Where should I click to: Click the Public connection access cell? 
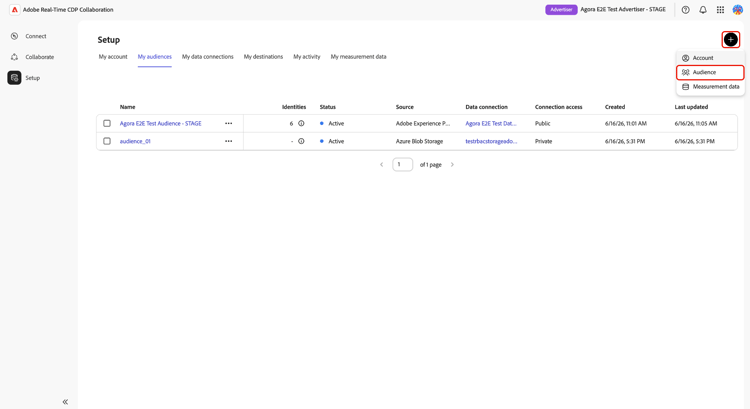click(x=542, y=123)
